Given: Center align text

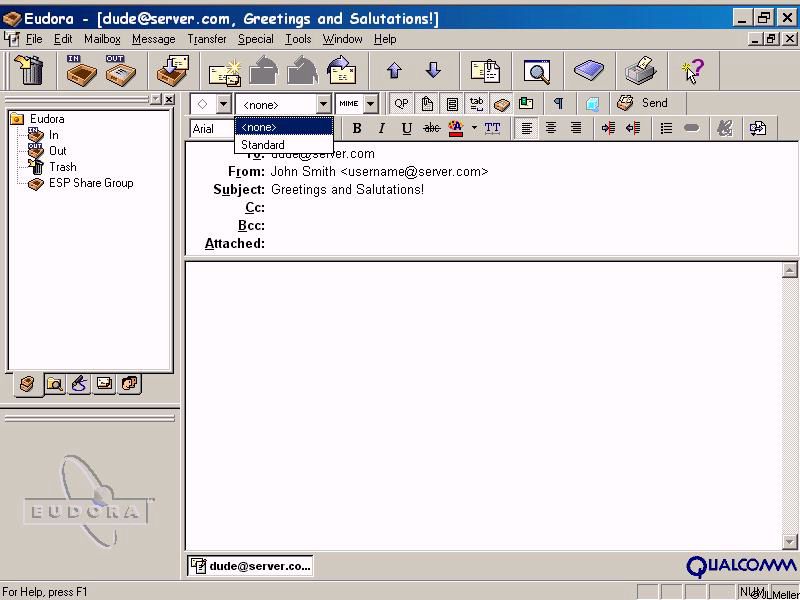Looking at the screenshot, I should [551, 129].
